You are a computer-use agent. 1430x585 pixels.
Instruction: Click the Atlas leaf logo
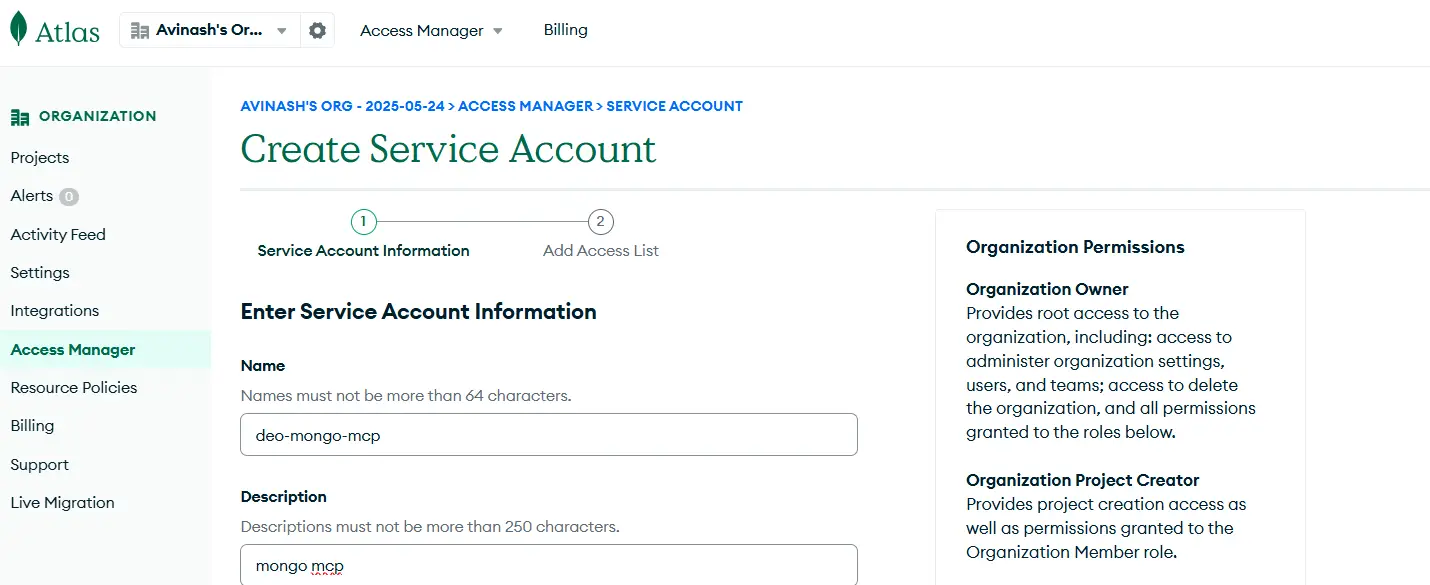(19, 29)
